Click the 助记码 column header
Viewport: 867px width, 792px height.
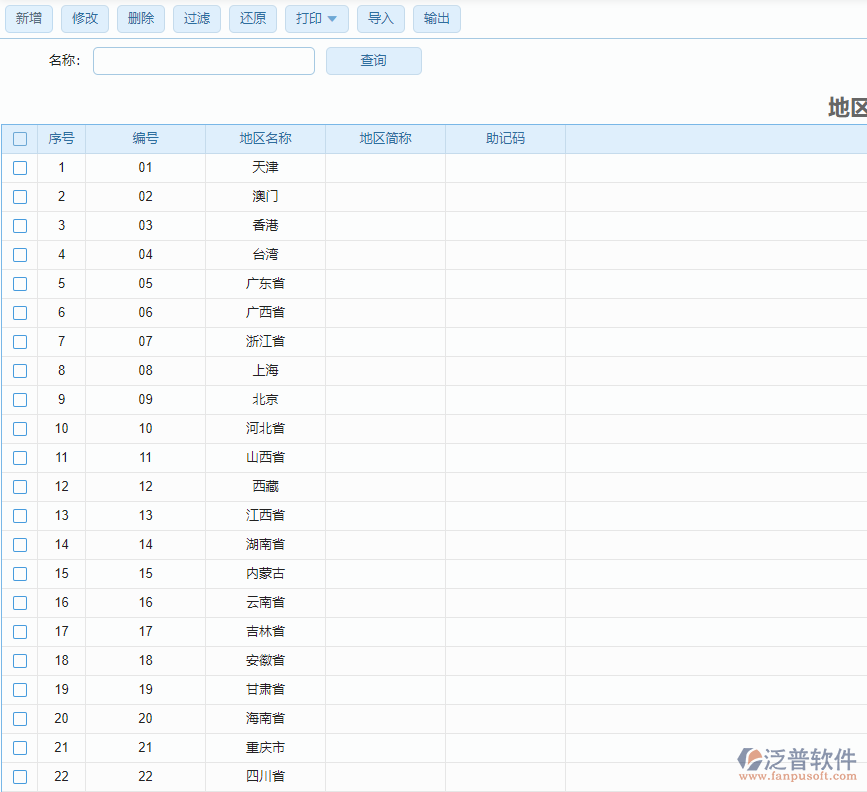[505, 139]
